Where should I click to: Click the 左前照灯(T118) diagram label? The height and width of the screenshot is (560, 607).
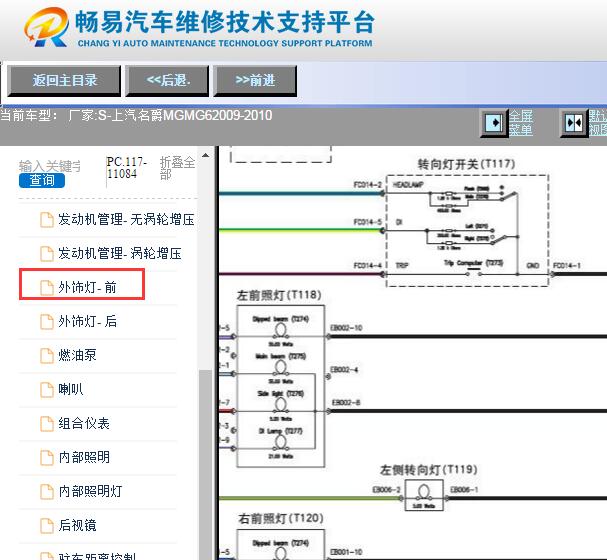279,295
